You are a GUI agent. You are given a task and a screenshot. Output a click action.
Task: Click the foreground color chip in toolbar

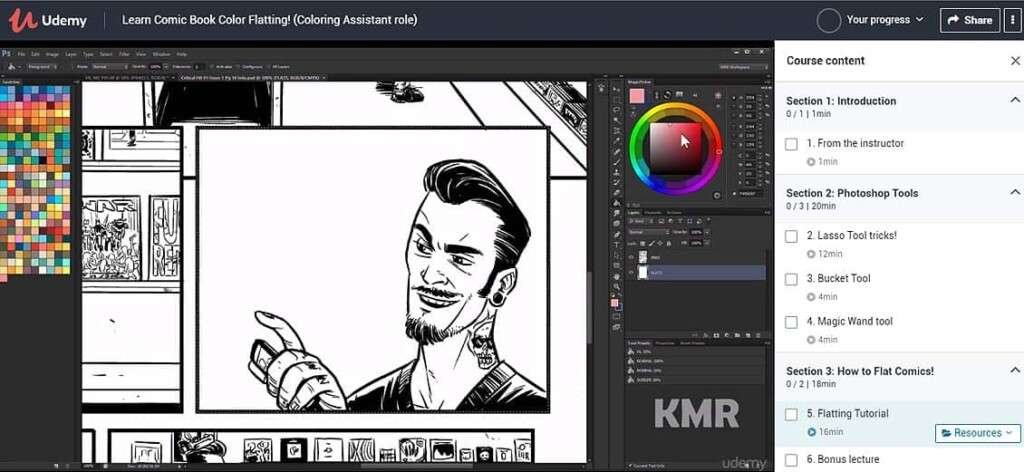click(x=615, y=303)
